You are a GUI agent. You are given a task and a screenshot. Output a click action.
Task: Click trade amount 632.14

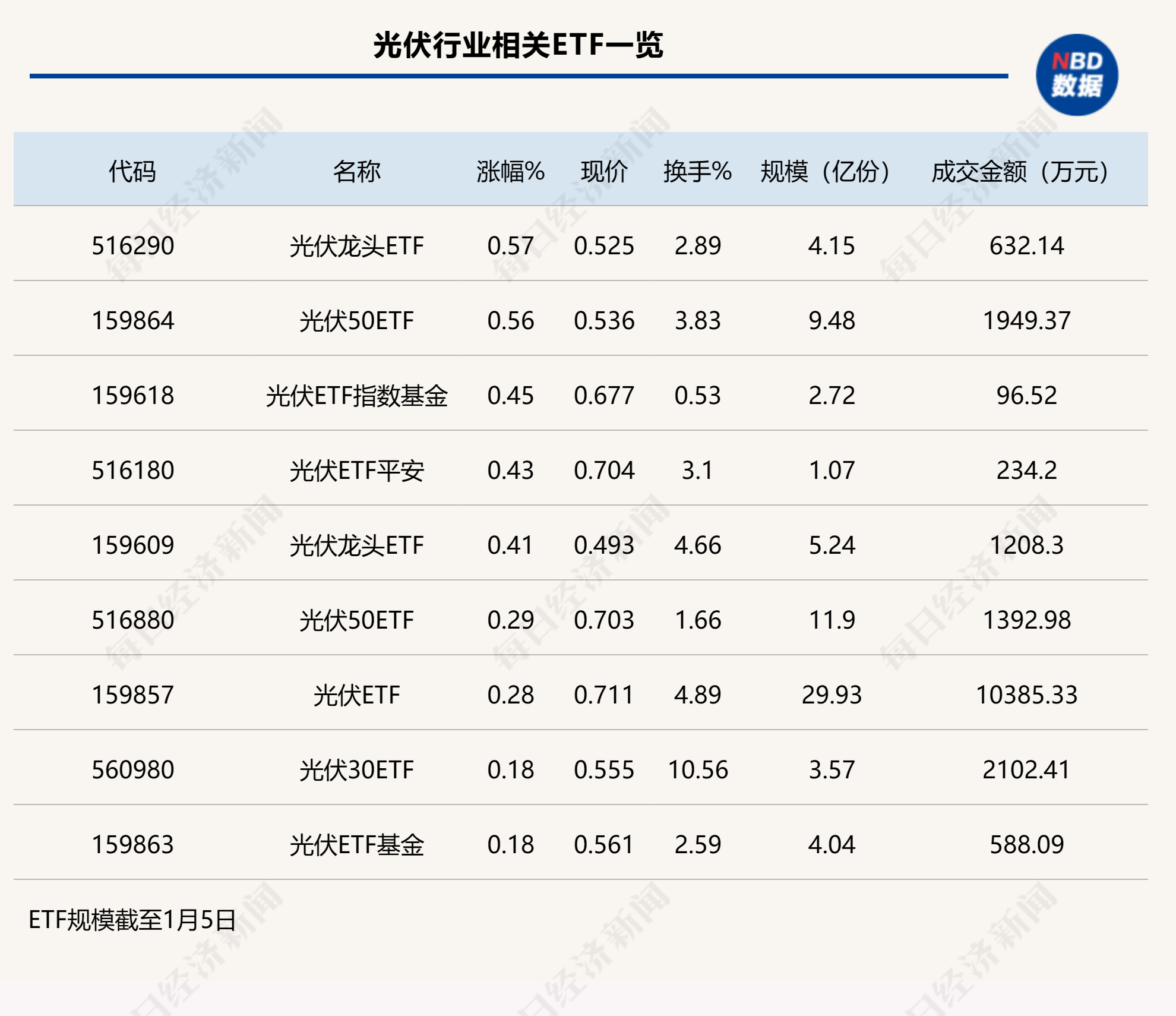(x=1026, y=246)
